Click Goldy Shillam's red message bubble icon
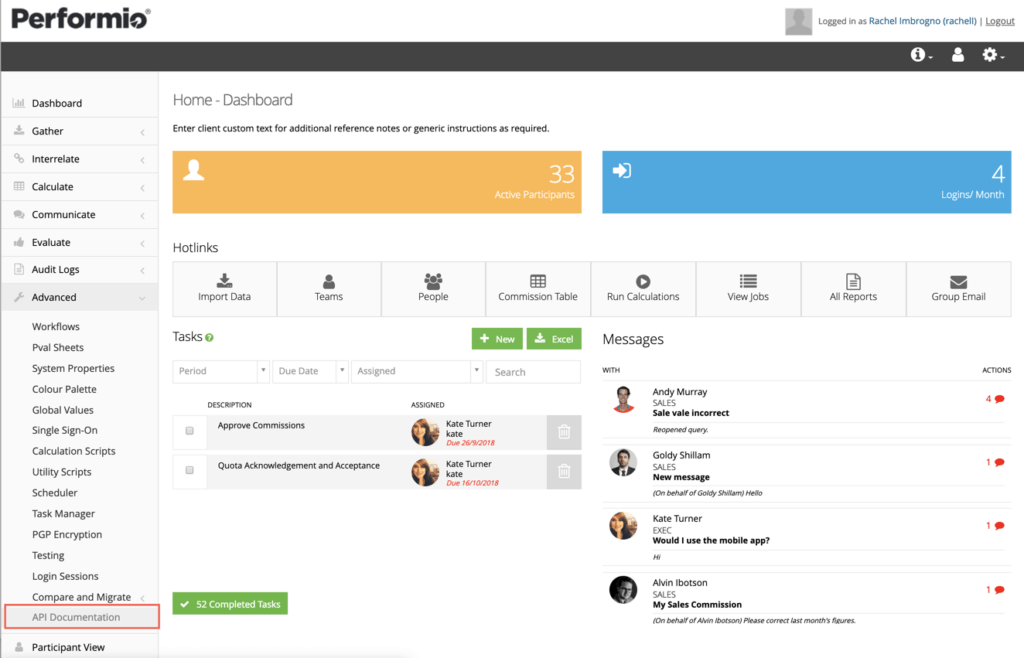1024x658 pixels. [999, 462]
